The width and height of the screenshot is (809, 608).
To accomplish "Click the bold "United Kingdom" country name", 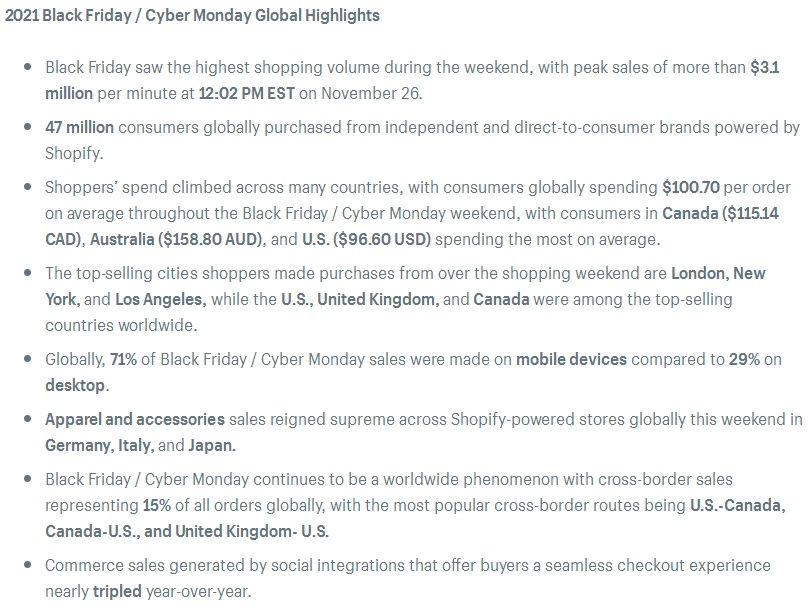I will (x=378, y=299).
